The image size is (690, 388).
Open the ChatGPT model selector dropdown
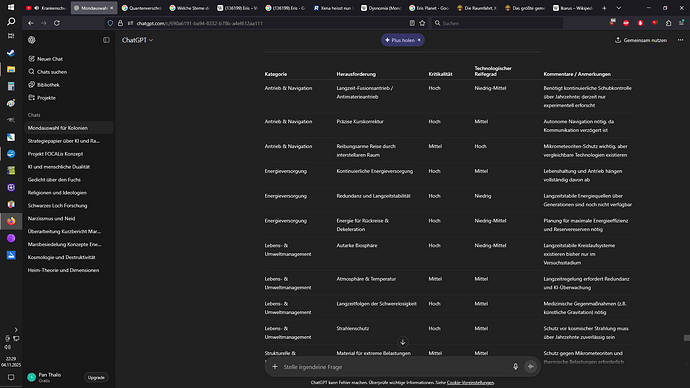137,40
